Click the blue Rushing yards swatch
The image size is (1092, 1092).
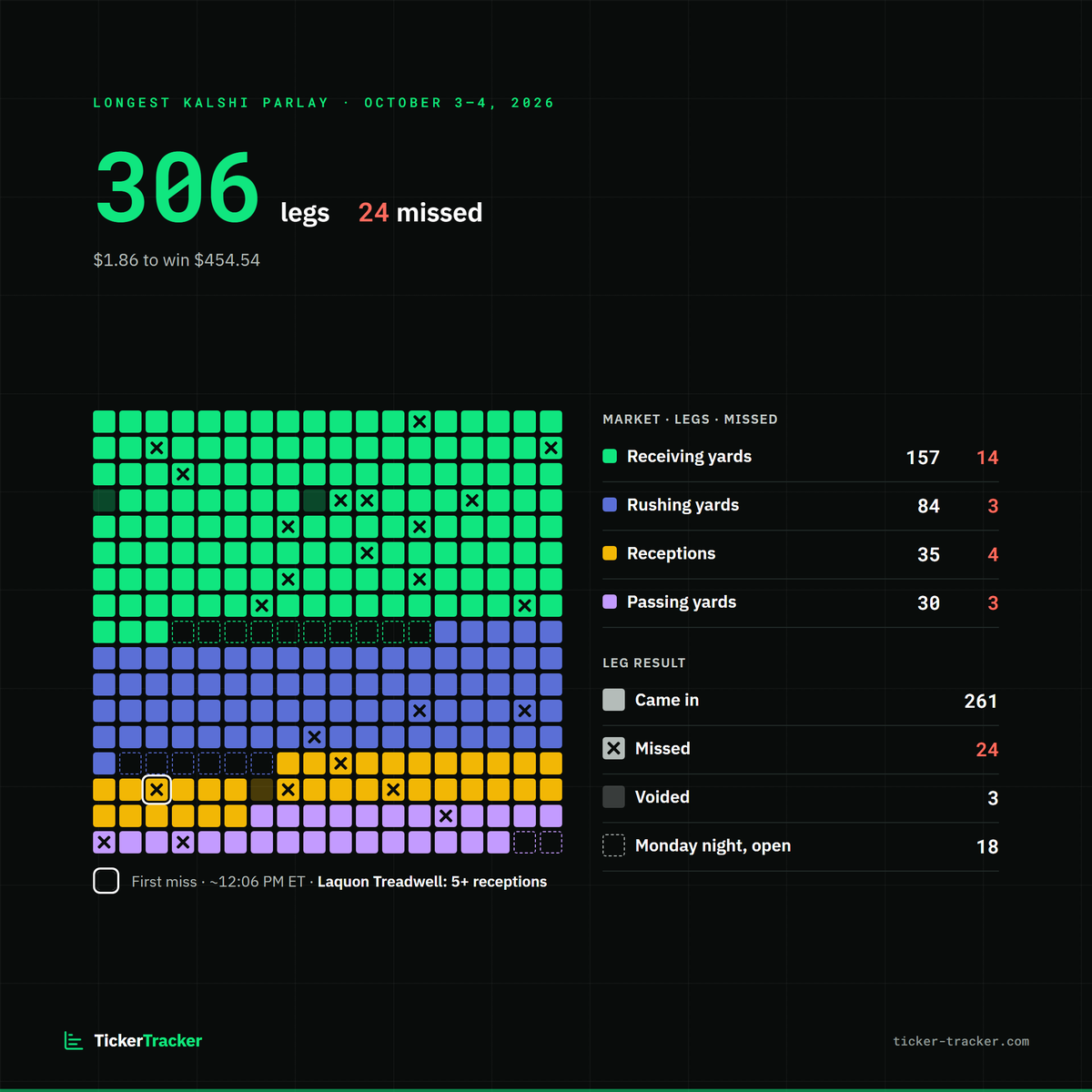(610, 504)
